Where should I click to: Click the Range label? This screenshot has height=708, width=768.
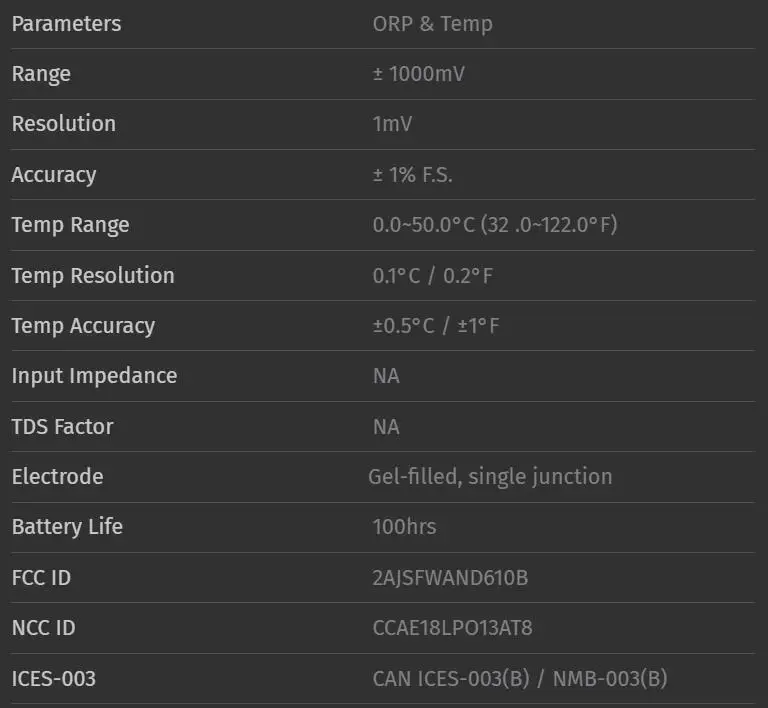[41, 74]
